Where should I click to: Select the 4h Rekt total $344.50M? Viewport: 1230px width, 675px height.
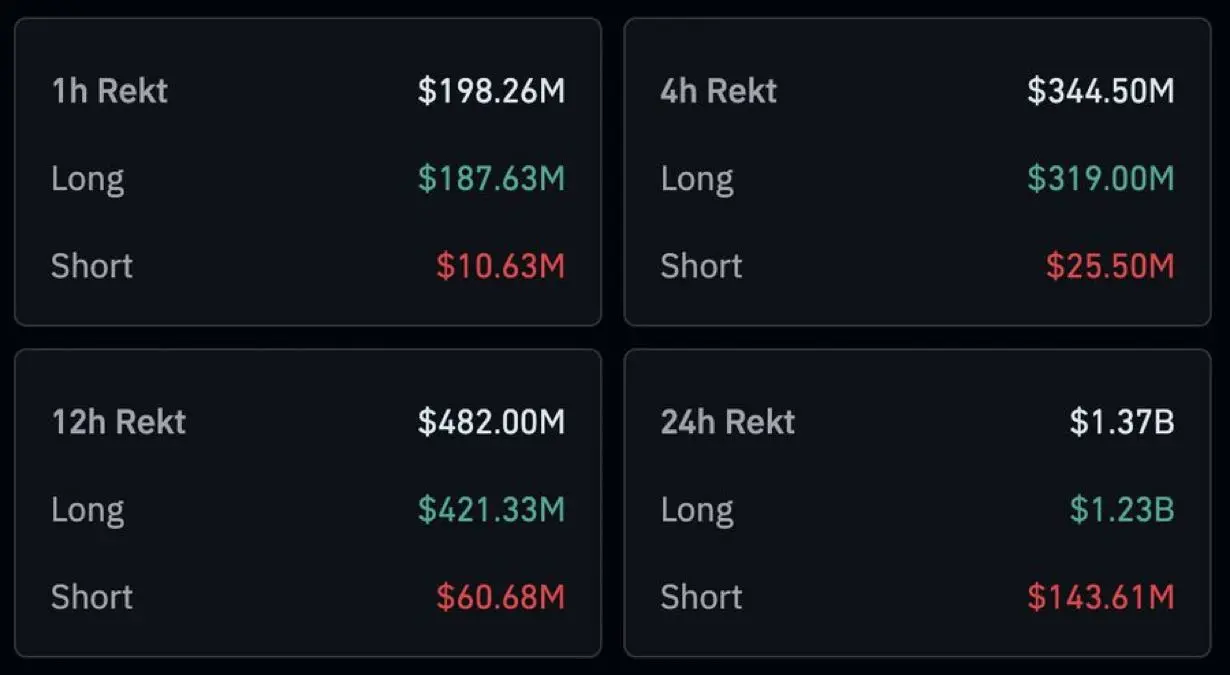tap(1100, 91)
